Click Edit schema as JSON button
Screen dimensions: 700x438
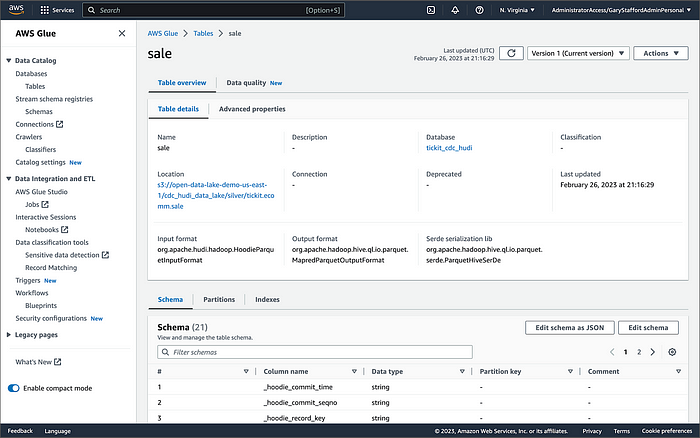click(570, 327)
